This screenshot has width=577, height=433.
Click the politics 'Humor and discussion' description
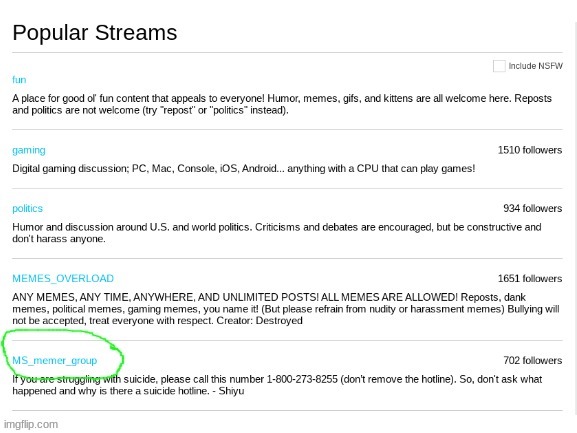277,233
